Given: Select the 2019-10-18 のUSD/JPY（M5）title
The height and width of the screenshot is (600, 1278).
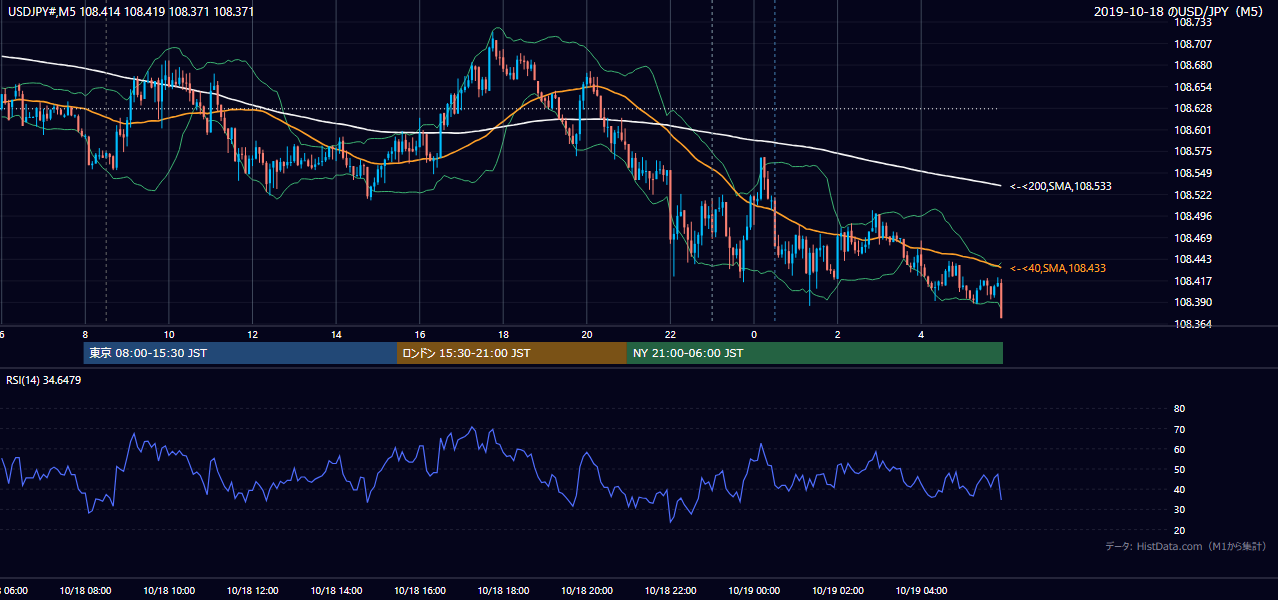Looking at the screenshot, I should 1180,11.
